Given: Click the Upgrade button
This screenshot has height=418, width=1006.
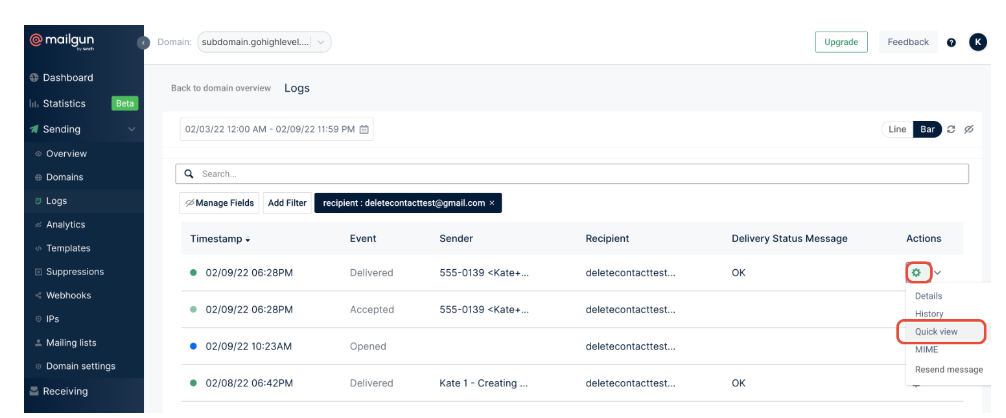Looking at the screenshot, I should point(841,42).
